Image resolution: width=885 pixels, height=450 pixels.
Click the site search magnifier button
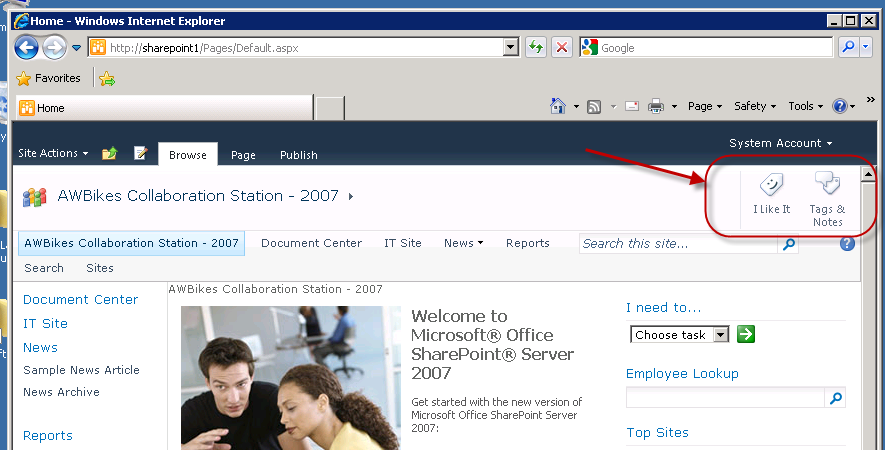click(x=788, y=244)
